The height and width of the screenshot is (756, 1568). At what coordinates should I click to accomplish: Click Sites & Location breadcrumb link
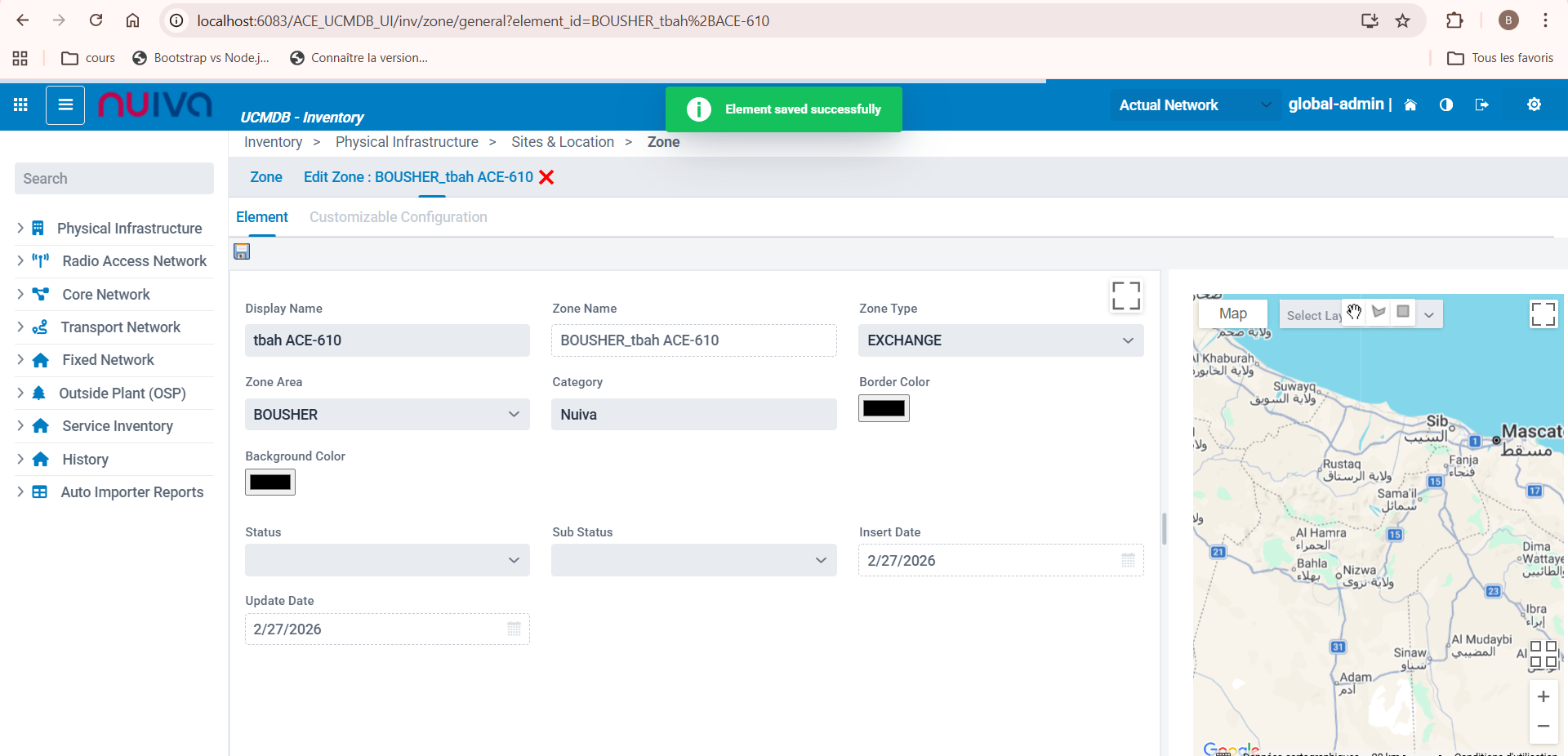(562, 142)
